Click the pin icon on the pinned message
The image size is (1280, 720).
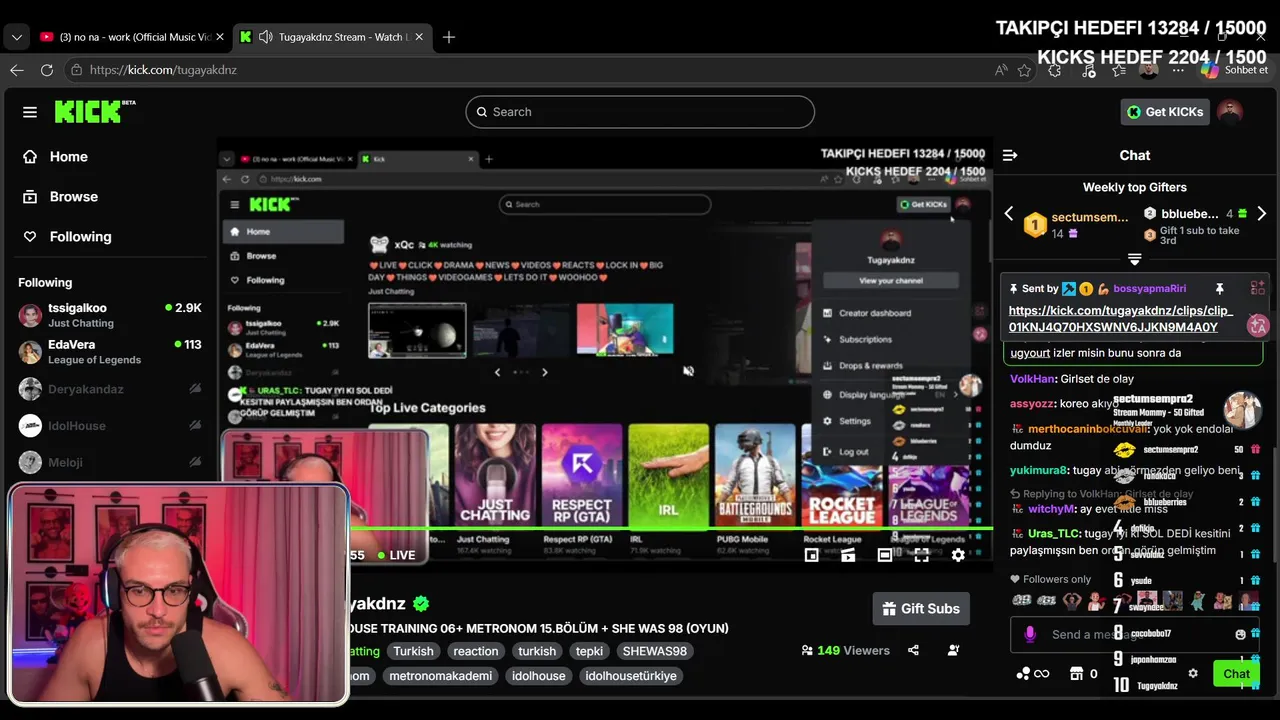(x=1219, y=289)
